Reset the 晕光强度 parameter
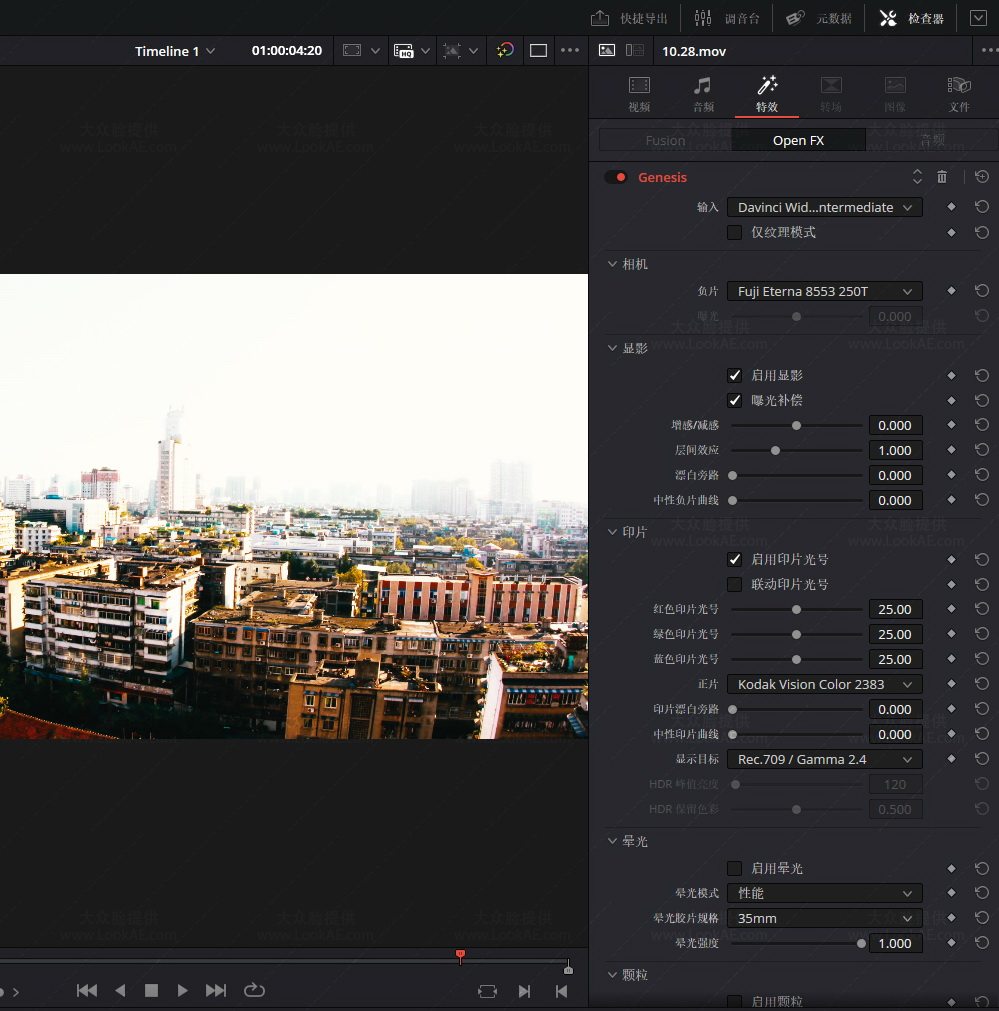This screenshot has height=1011, width=999. 982,943
